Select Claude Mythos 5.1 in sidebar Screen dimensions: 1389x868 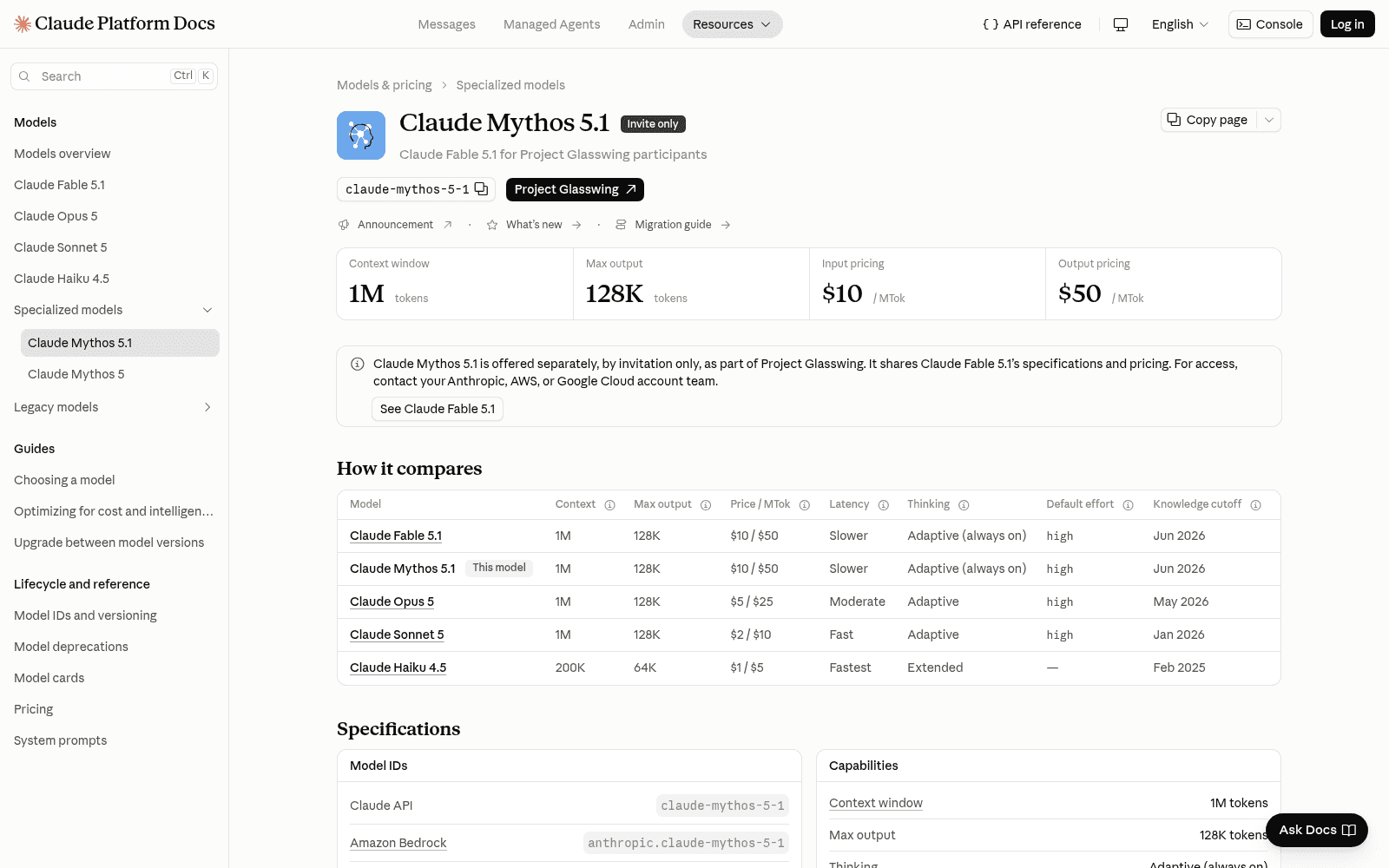point(120,343)
